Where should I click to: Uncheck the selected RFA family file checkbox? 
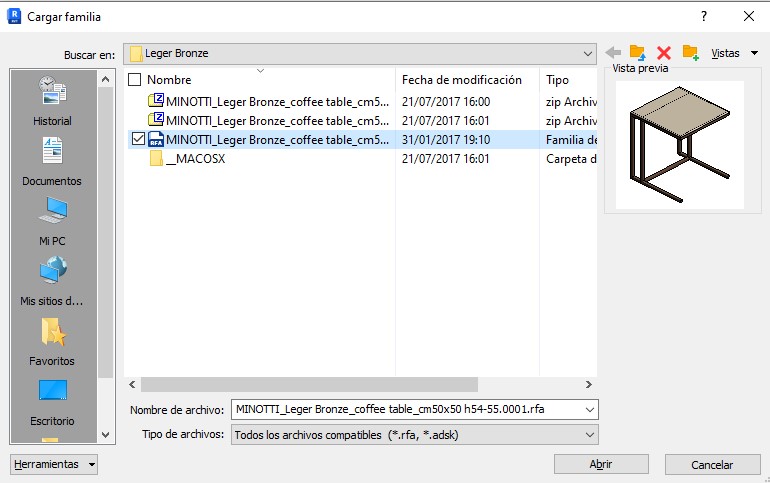138,139
